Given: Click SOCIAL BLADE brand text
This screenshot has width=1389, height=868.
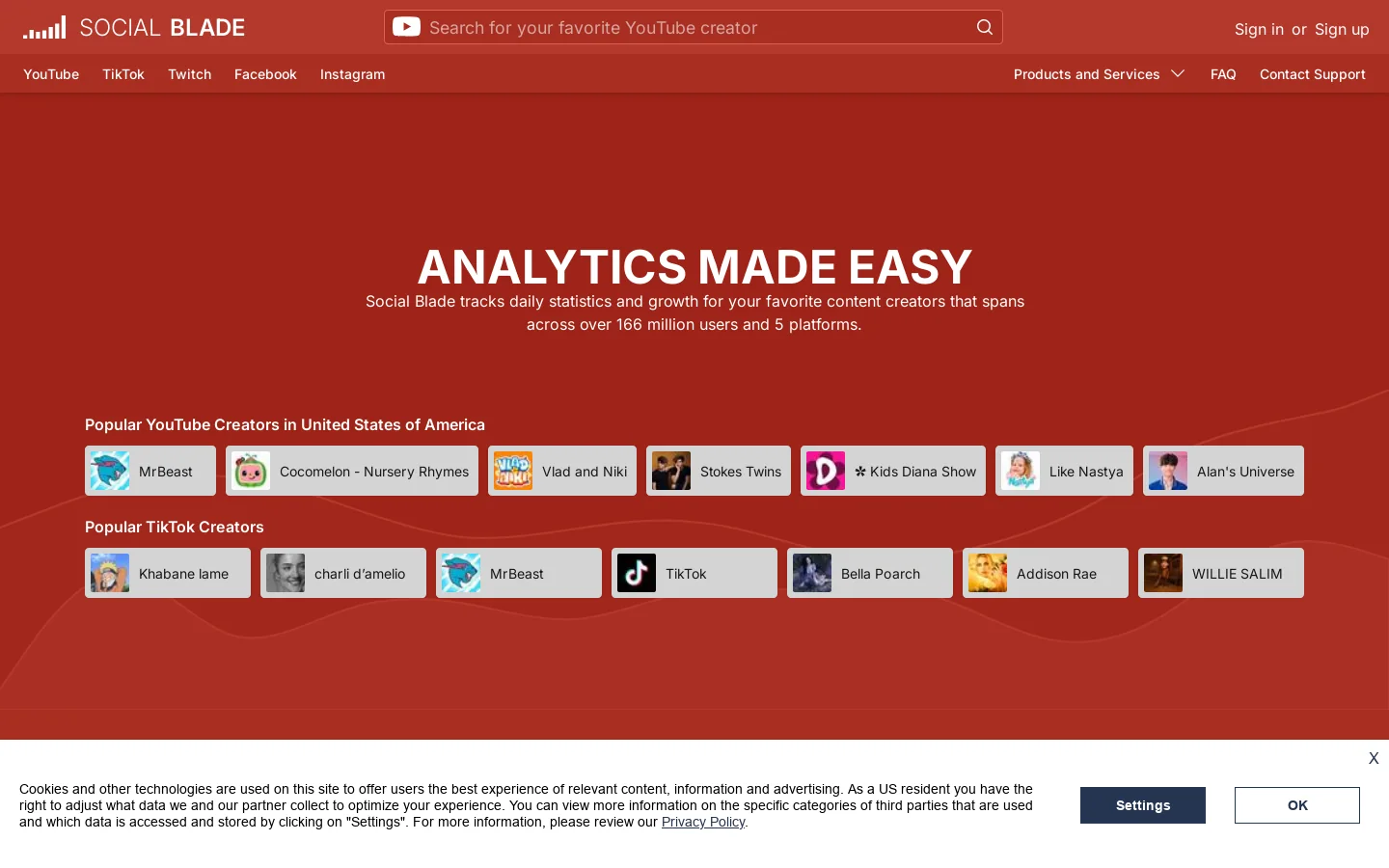Looking at the screenshot, I should [x=162, y=27].
